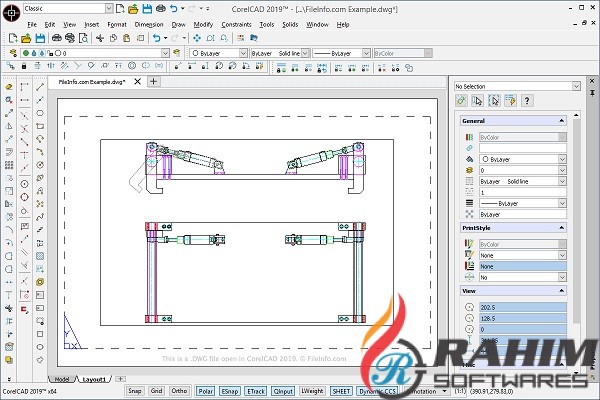The width and height of the screenshot is (600, 400).
Task: Open the layer 0 dropdown
Action: [x=165, y=53]
